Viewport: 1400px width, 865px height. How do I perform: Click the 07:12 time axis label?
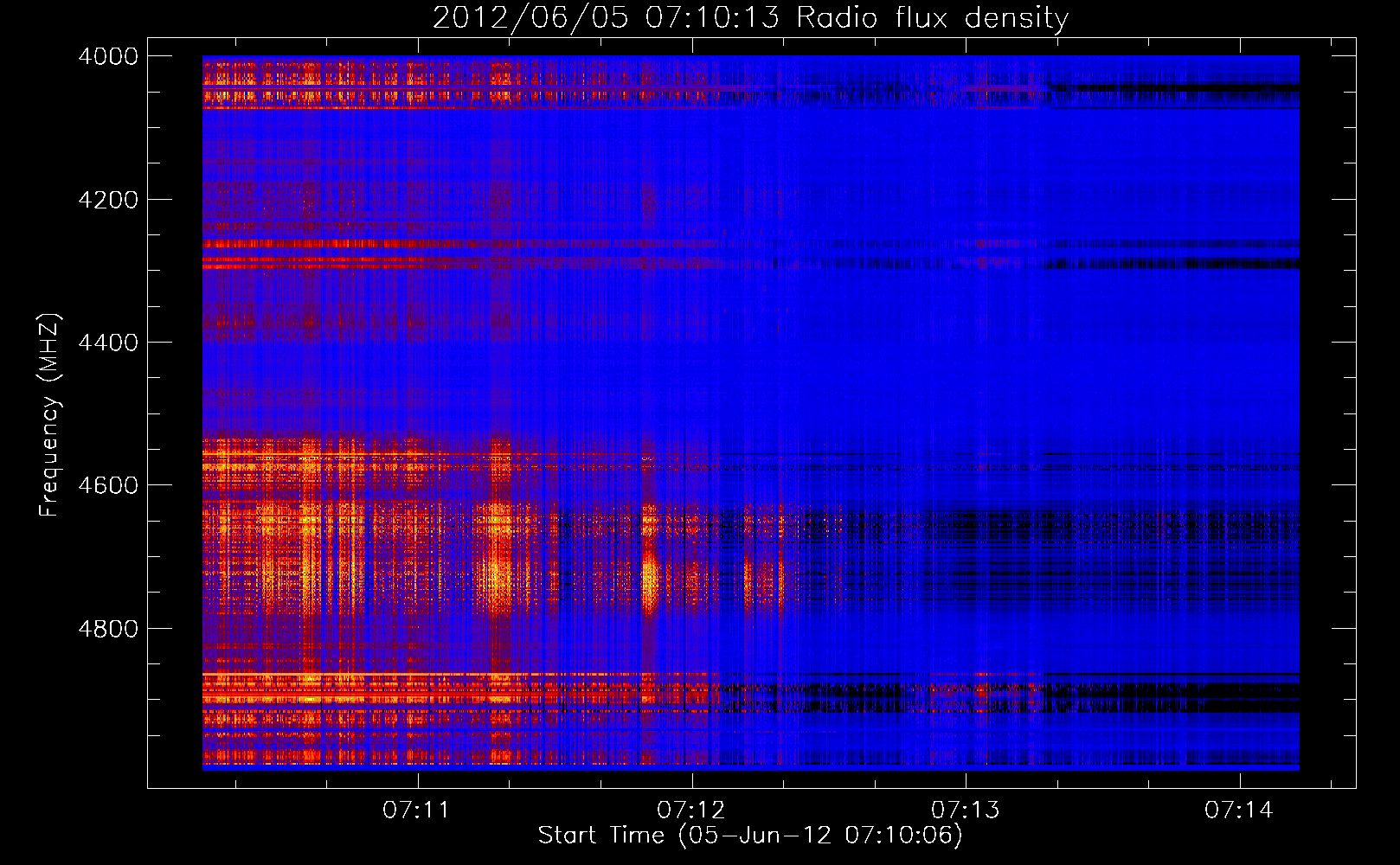[691, 810]
